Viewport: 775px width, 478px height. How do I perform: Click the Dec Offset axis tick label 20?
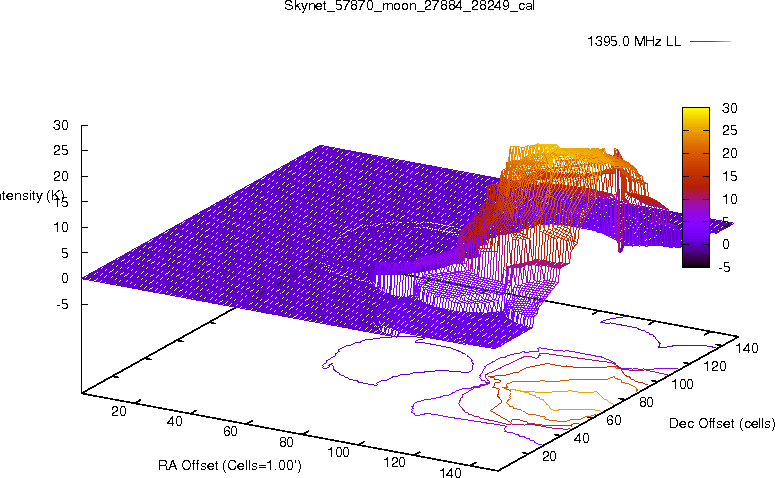(x=549, y=456)
